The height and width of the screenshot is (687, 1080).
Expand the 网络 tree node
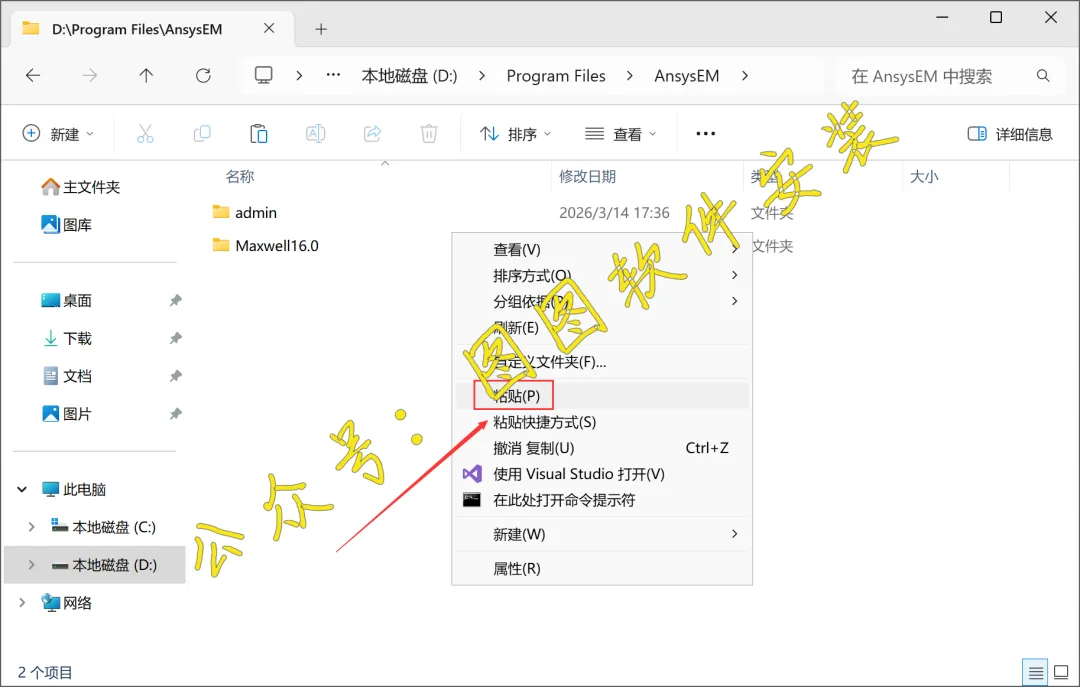click(x=22, y=603)
